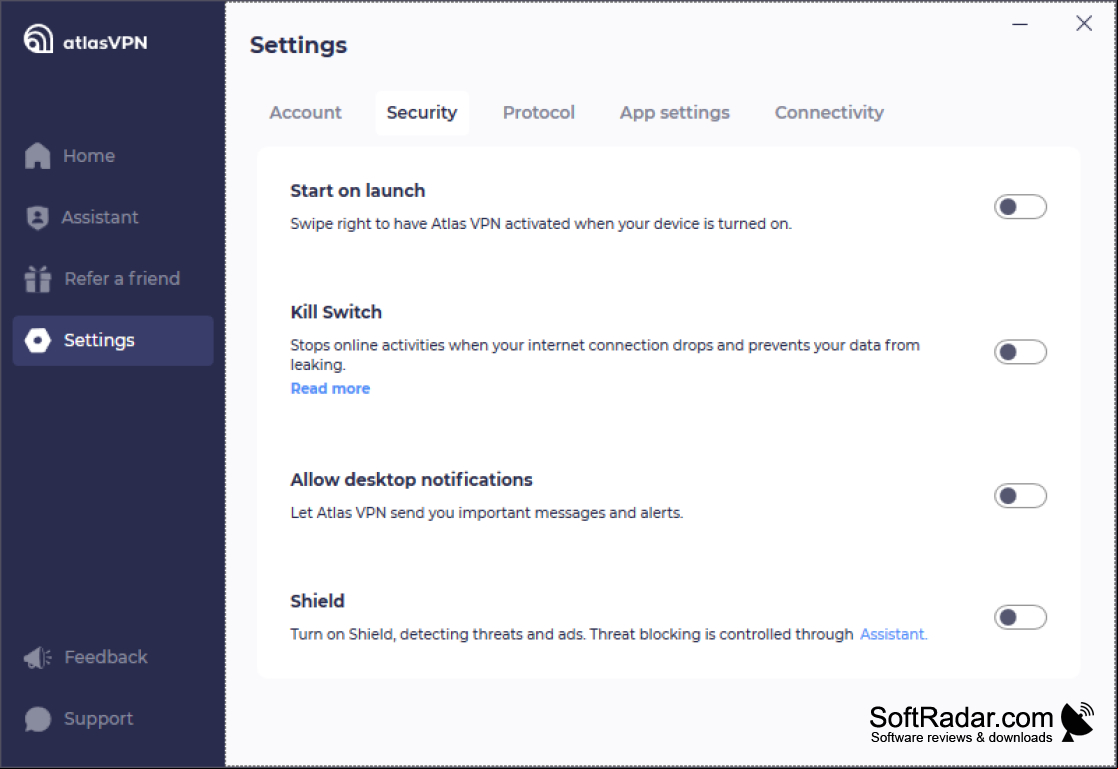Minimize the Atlas VPN window

click(1020, 24)
